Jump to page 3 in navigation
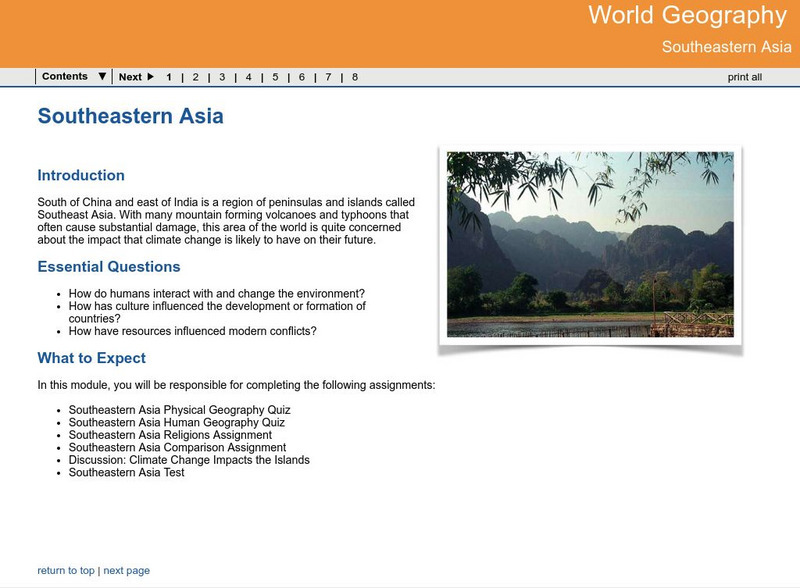This screenshot has height=588, width=800. tap(222, 77)
